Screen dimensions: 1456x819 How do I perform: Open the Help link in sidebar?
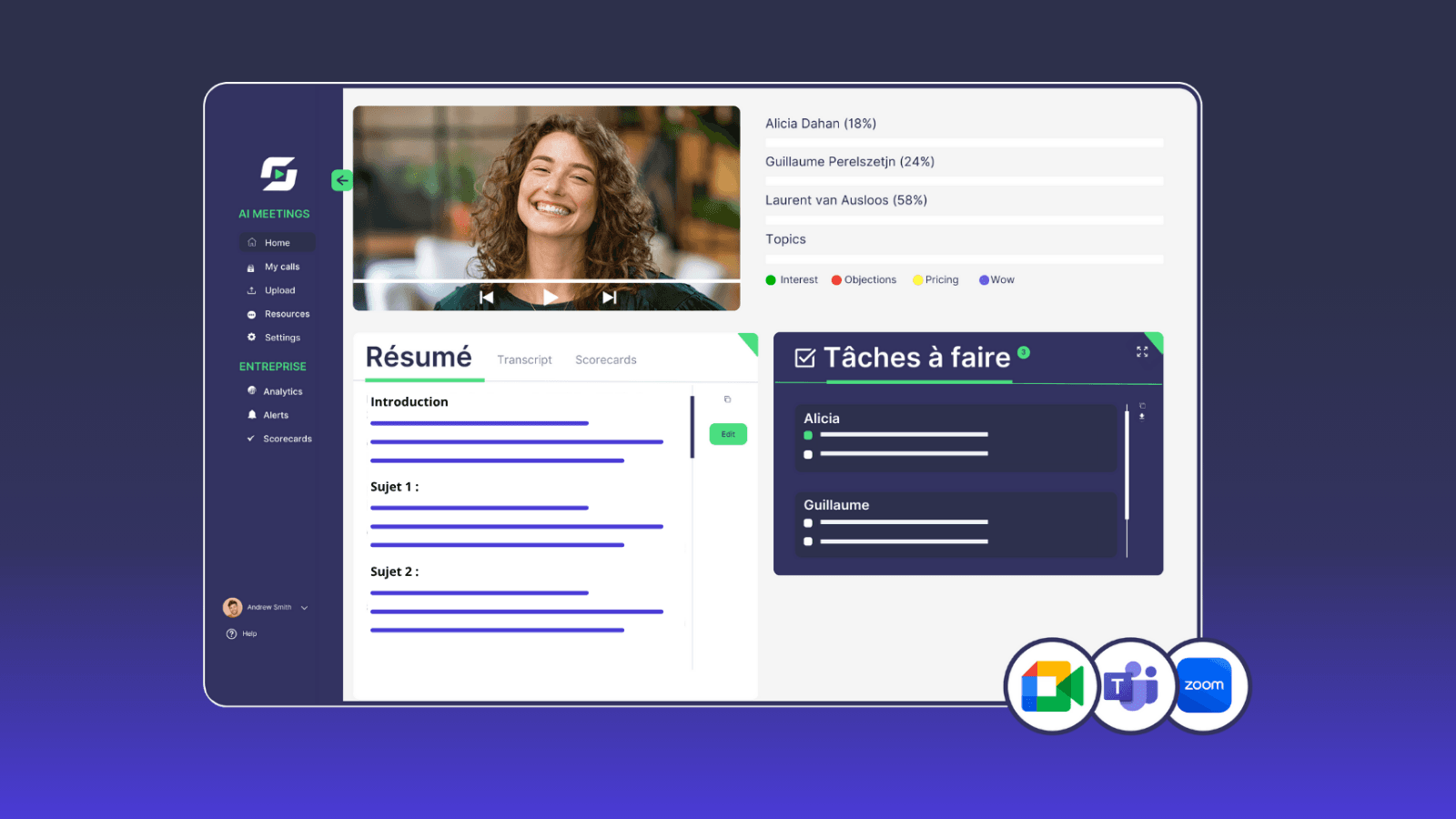click(248, 634)
